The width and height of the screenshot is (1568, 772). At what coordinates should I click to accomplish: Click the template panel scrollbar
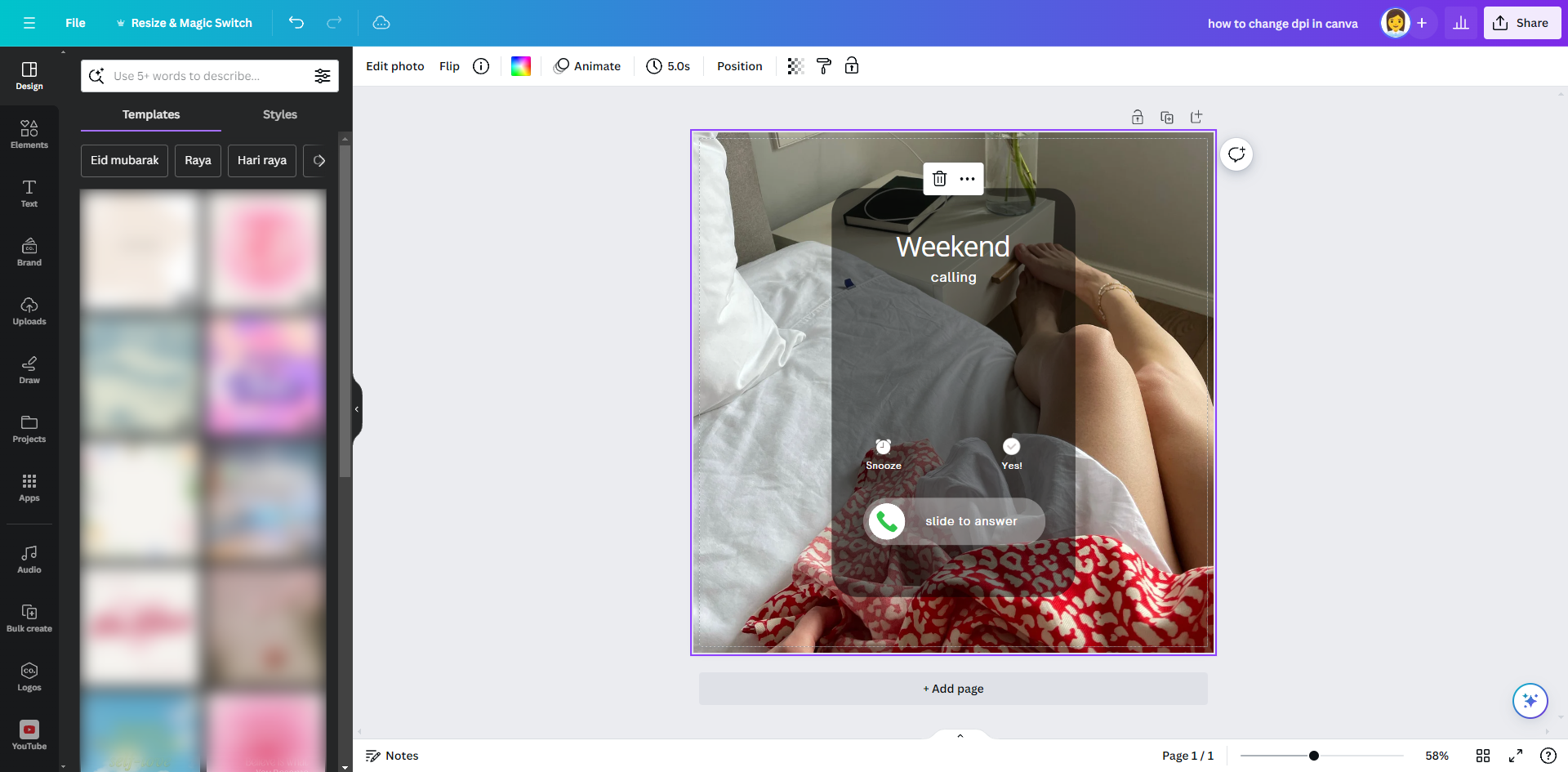(345, 310)
